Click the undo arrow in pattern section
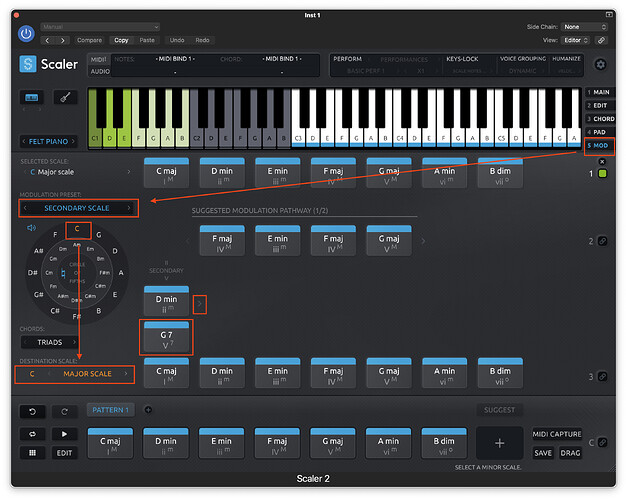The height and width of the screenshot is (500, 626). (32, 411)
